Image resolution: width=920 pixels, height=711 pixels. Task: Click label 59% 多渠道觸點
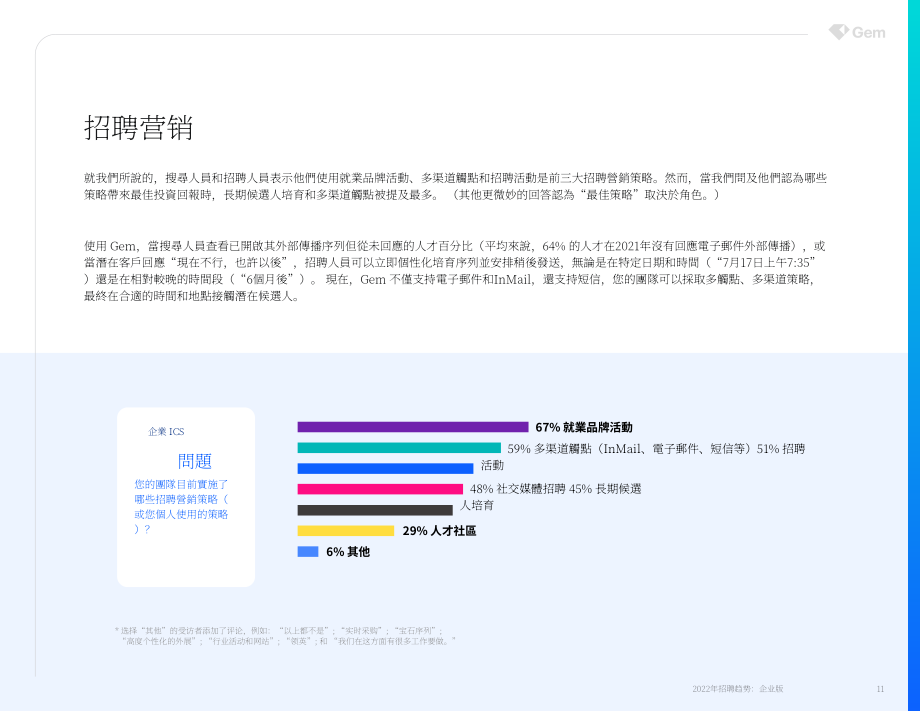pyautogui.click(x=628, y=449)
